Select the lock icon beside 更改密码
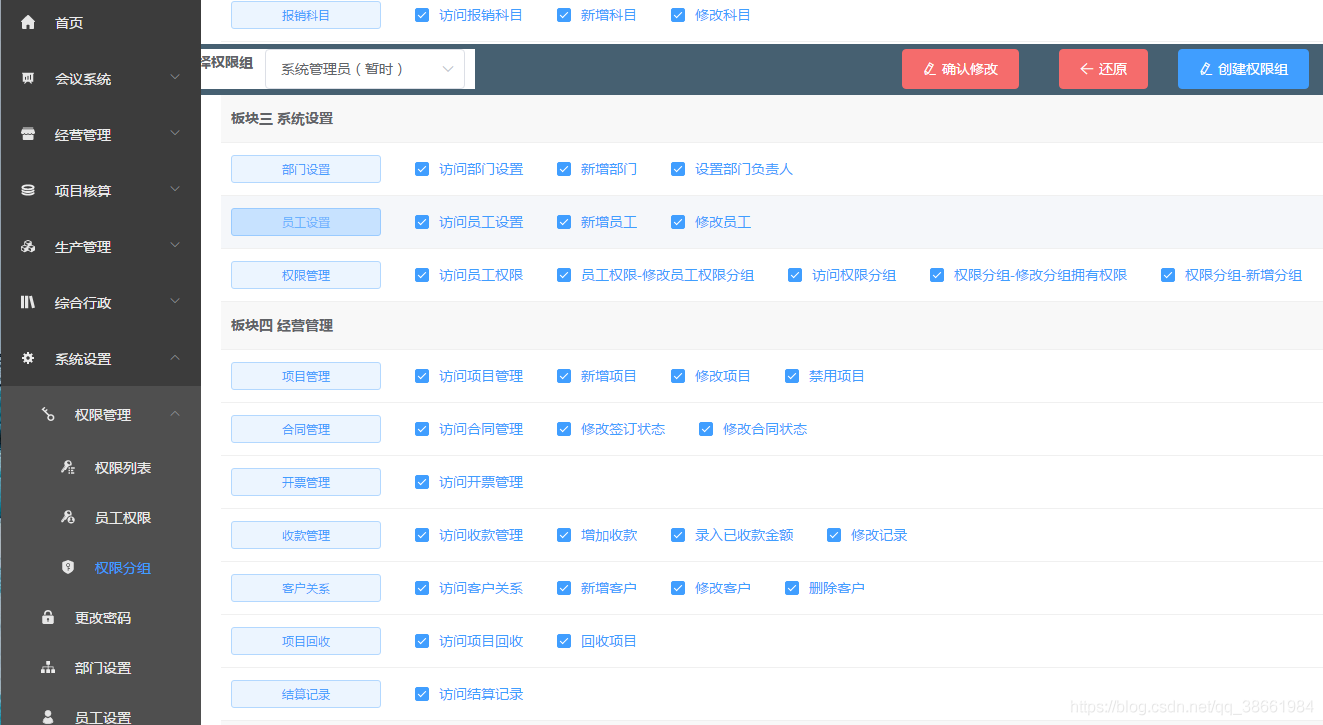This screenshot has height=725, width=1323. tap(47, 617)
